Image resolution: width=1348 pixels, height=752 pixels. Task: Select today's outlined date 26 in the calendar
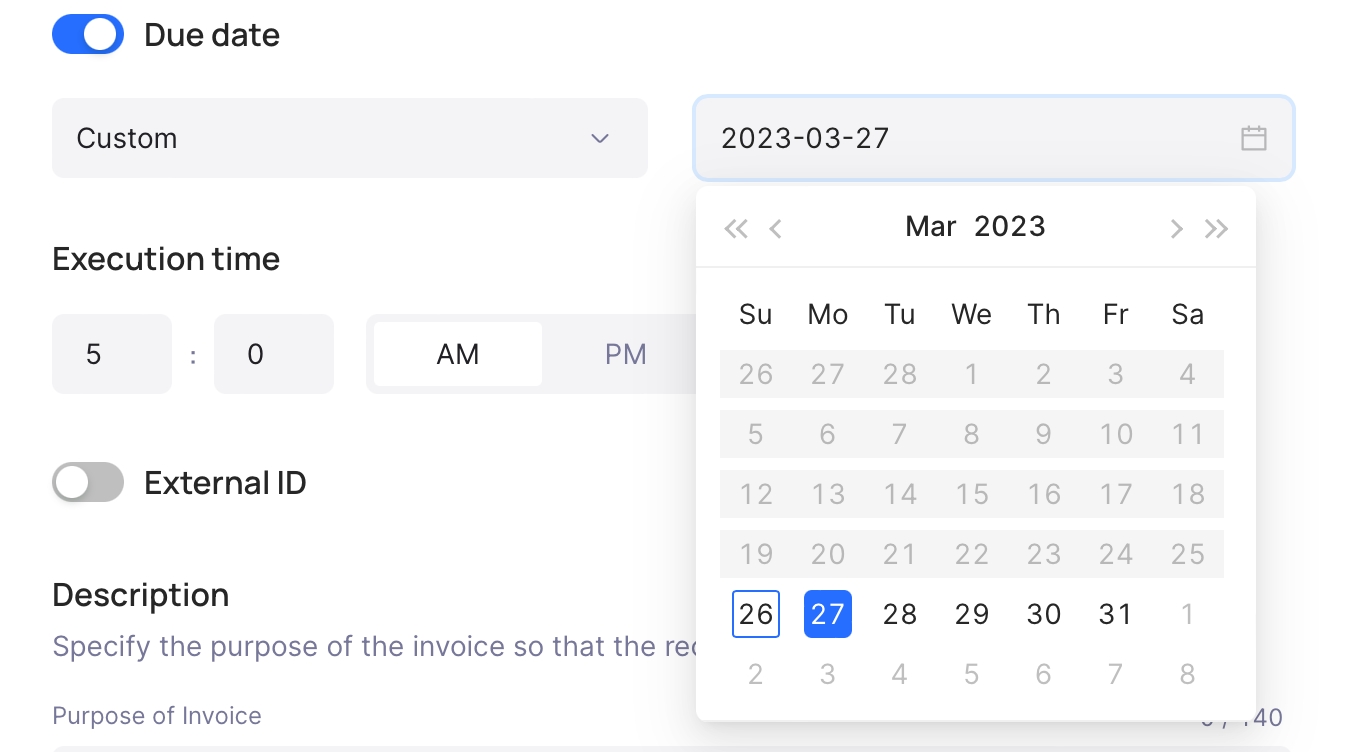(x=756, y=614)
